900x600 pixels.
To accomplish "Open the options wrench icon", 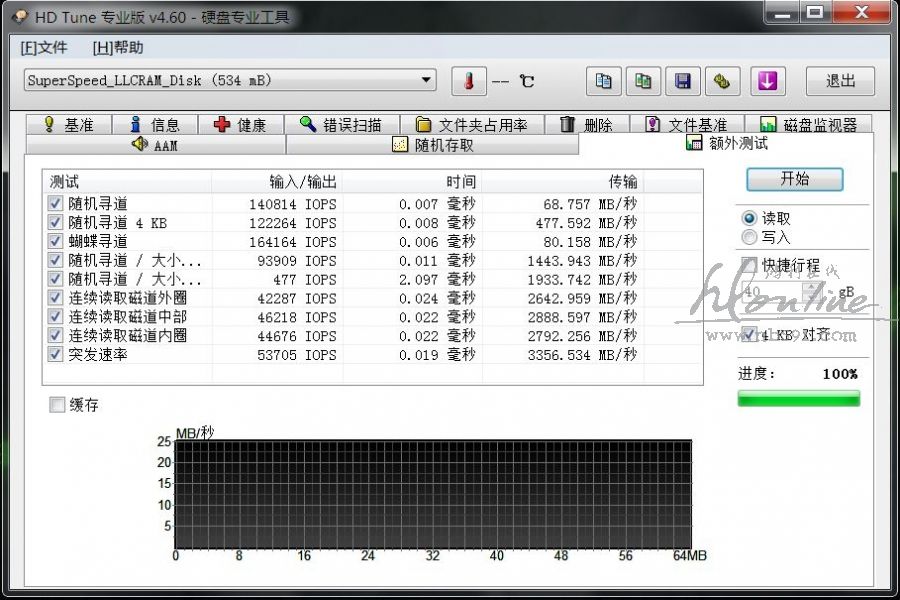I will (722, 81).
